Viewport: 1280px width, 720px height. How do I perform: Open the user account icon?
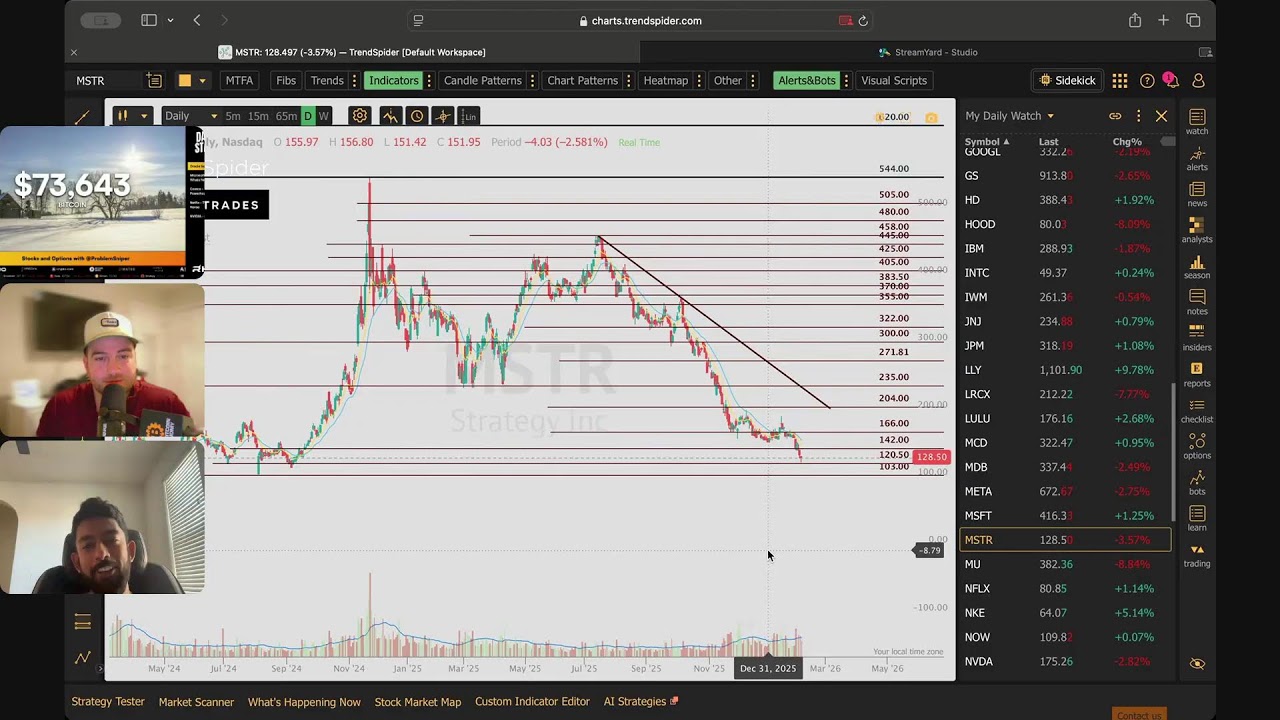[x=1198, y=81]
